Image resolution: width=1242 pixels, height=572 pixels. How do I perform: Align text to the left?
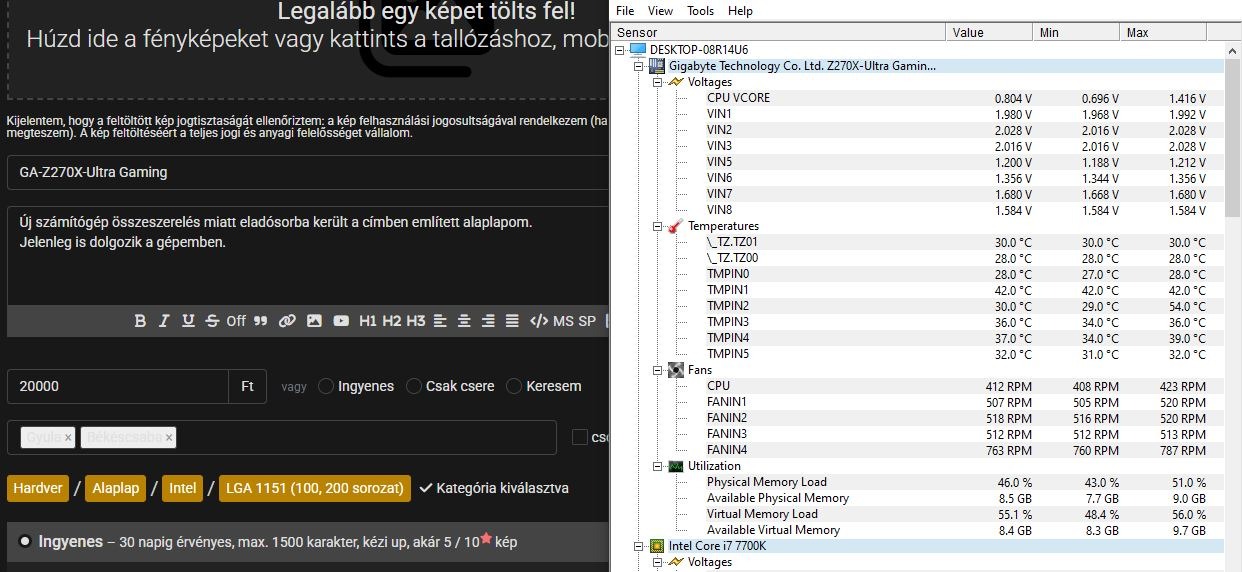point(441,321)
